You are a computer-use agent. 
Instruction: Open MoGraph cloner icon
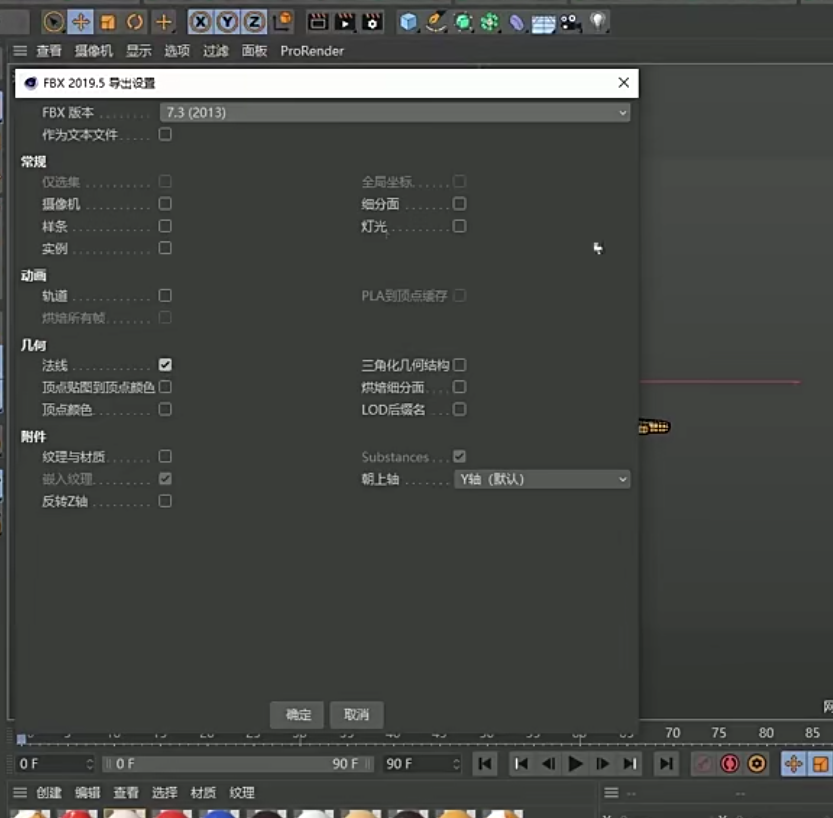pyautogui.click(x=490, y=22)
